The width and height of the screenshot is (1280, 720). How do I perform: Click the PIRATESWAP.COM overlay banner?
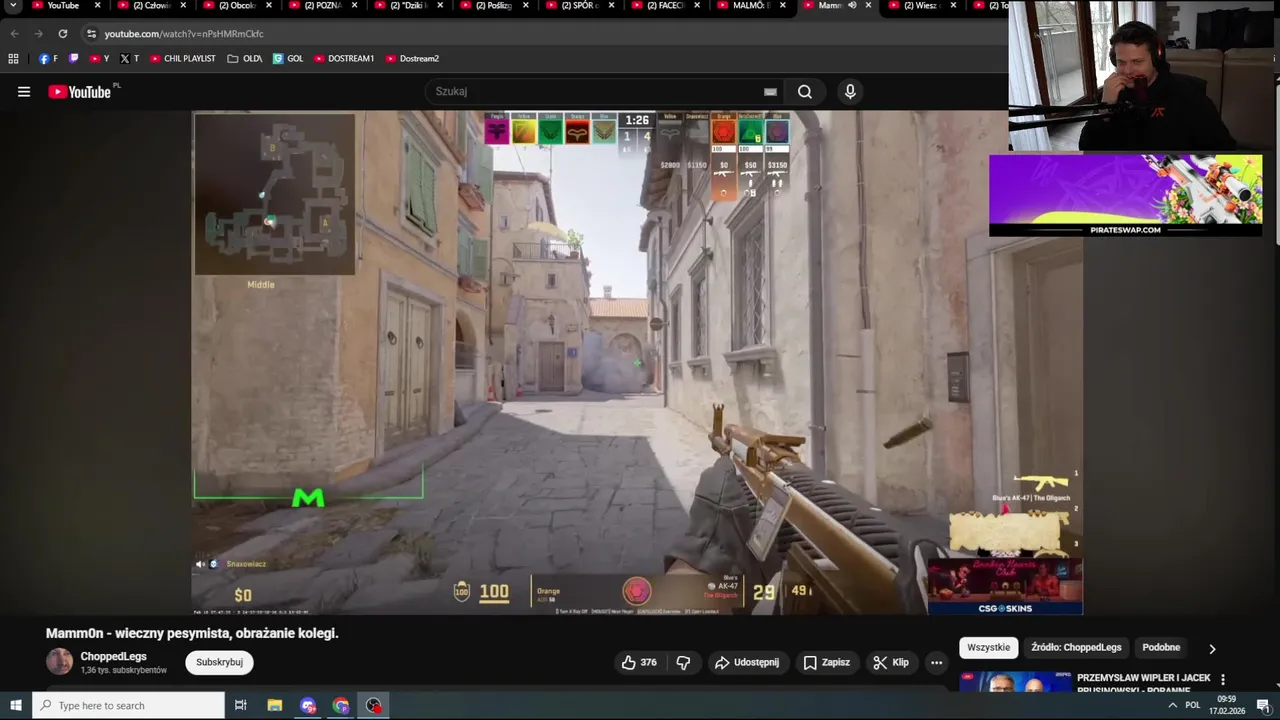tap(1125, 195)
